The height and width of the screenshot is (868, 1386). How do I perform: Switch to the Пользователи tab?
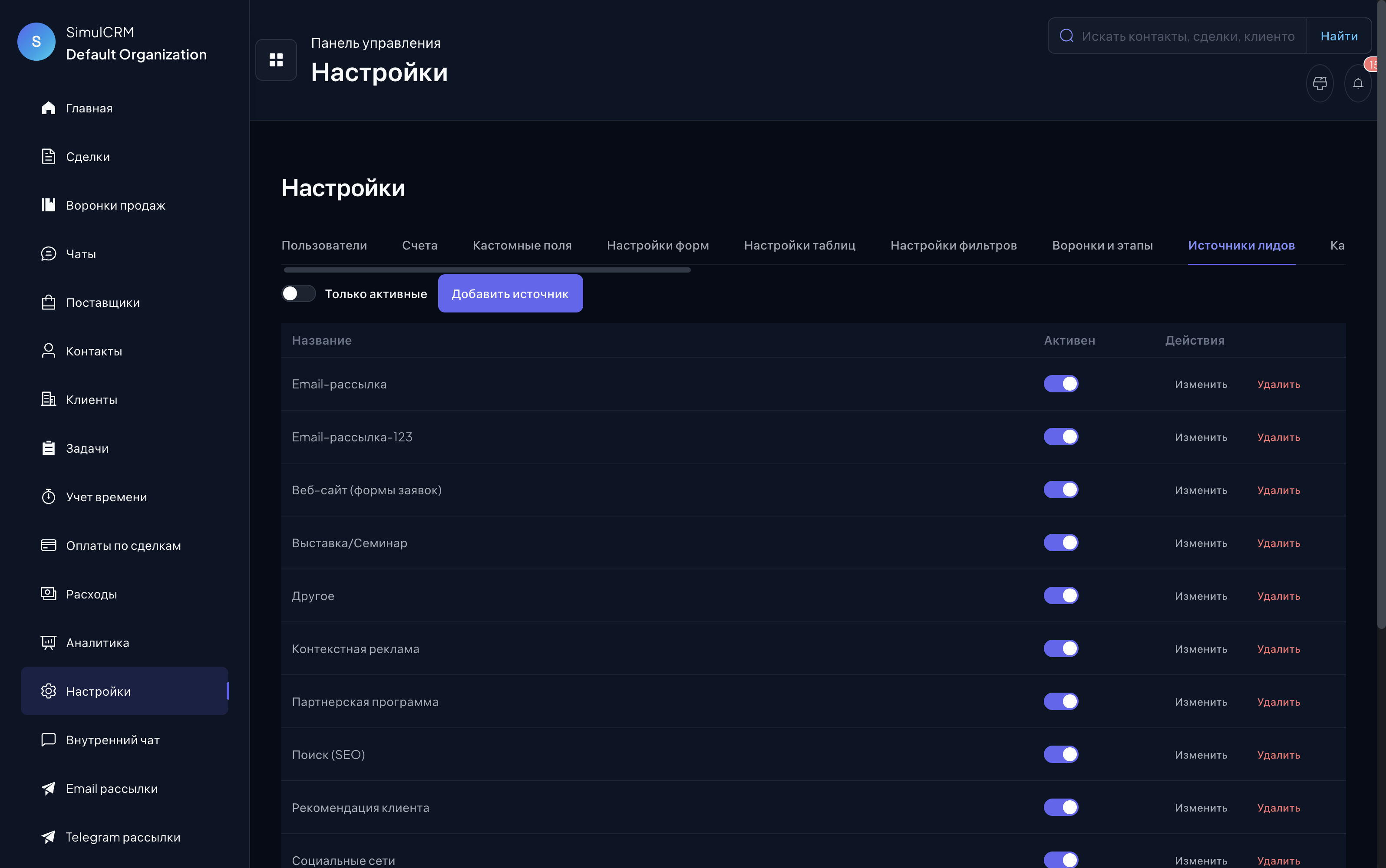tap(324, 245)
